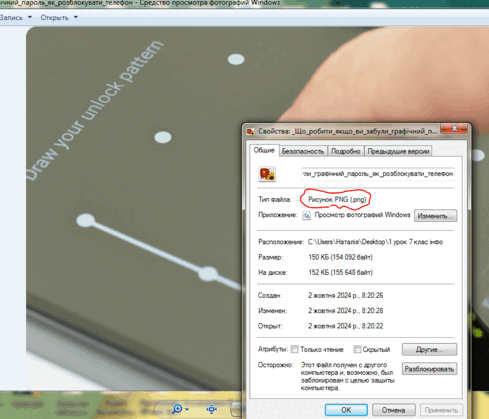489x419 pixels.
Task: Click the Разблокировать button
Action: (429, 369)
